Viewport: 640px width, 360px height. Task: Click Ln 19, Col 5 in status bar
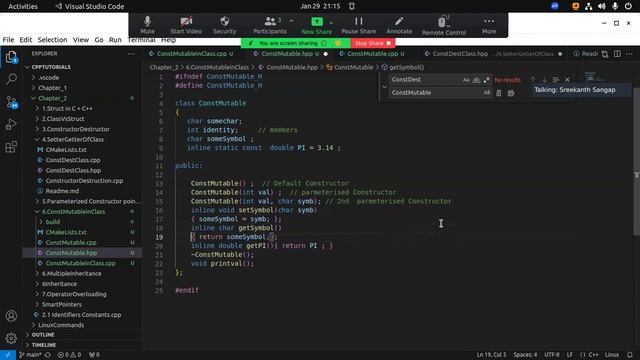[491, 355]
